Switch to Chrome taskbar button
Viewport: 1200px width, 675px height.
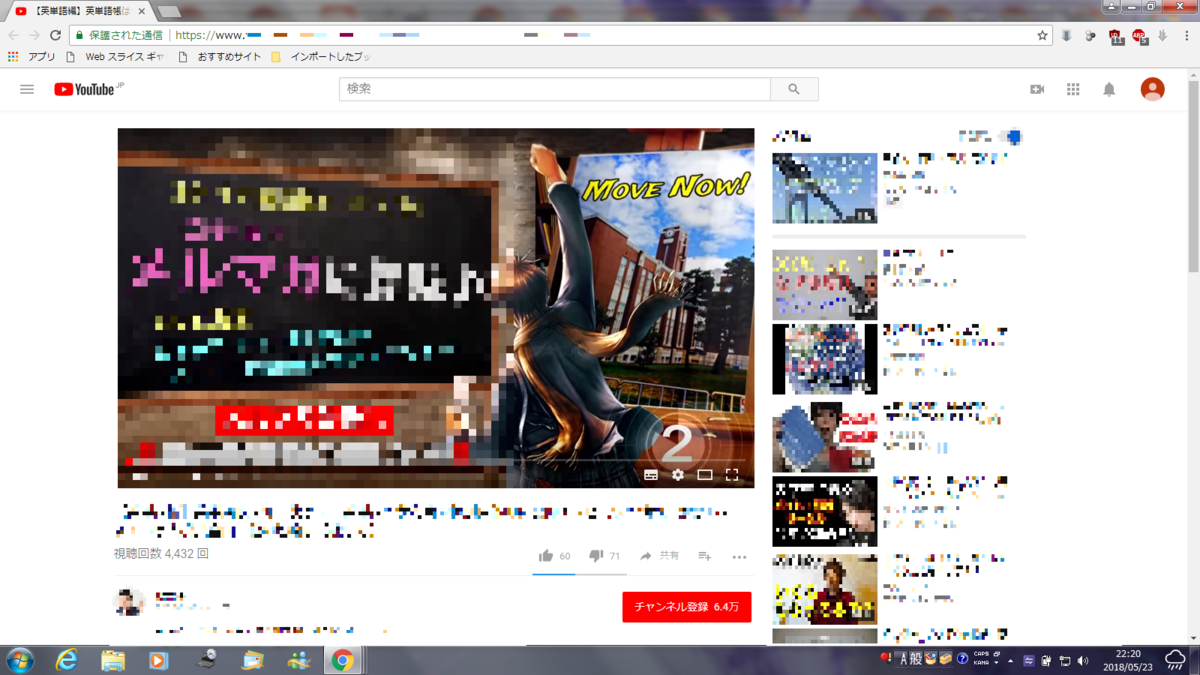[x=343, y=660]
